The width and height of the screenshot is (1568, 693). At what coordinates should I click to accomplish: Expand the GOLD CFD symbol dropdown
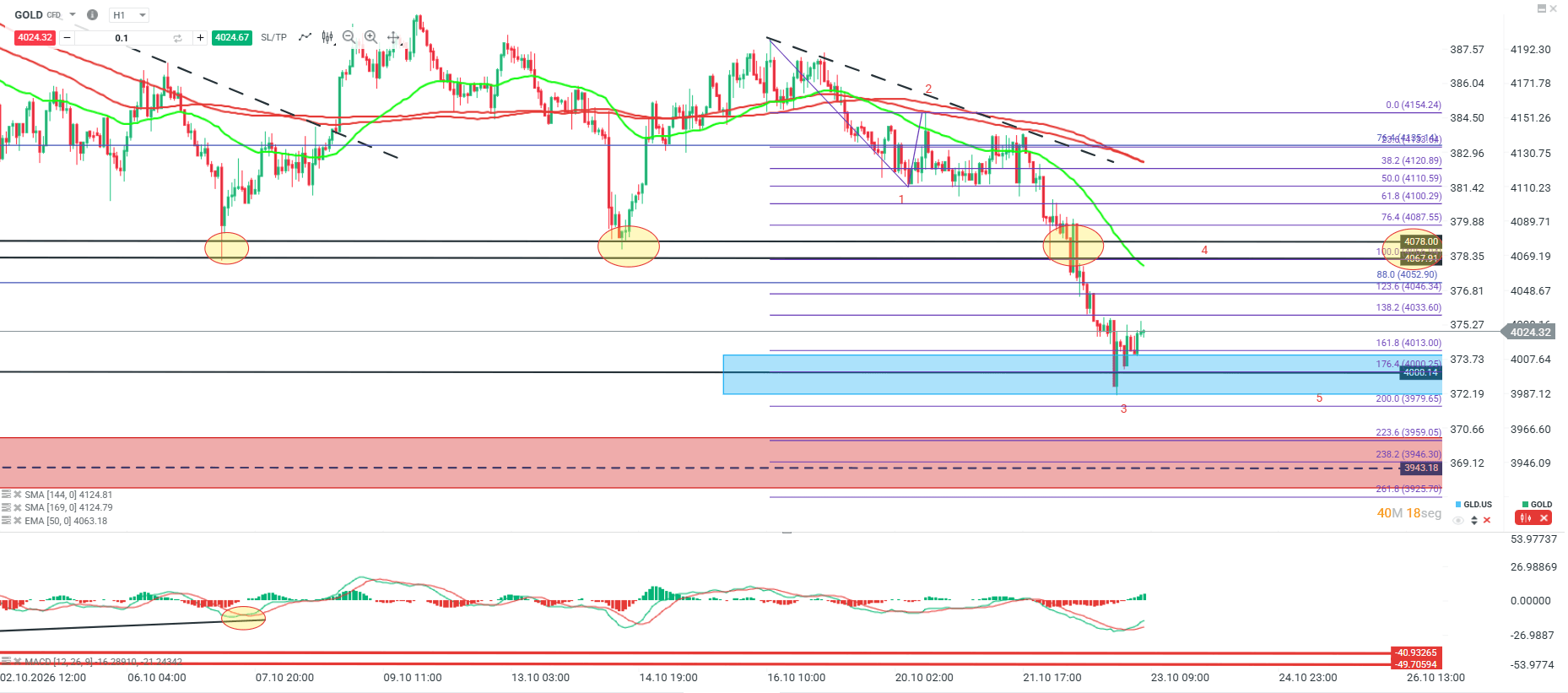coord(72,14)
